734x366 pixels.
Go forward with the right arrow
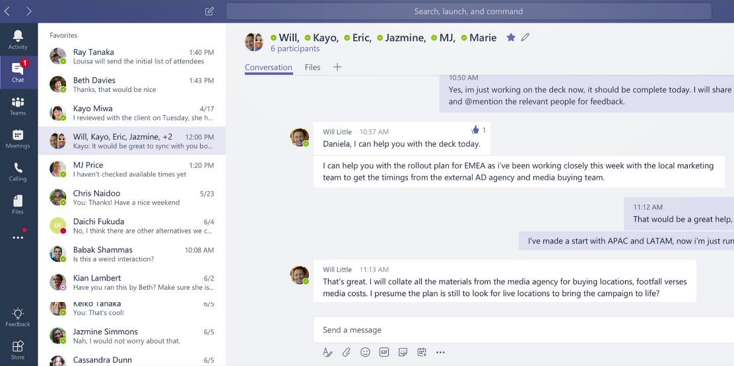click(29, 11)
